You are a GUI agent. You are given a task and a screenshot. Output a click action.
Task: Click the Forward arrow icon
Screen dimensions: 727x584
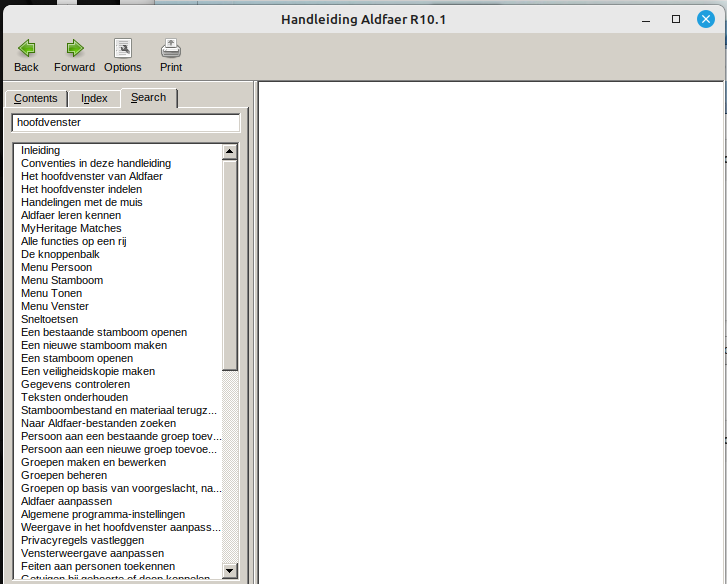coord(74,48)
